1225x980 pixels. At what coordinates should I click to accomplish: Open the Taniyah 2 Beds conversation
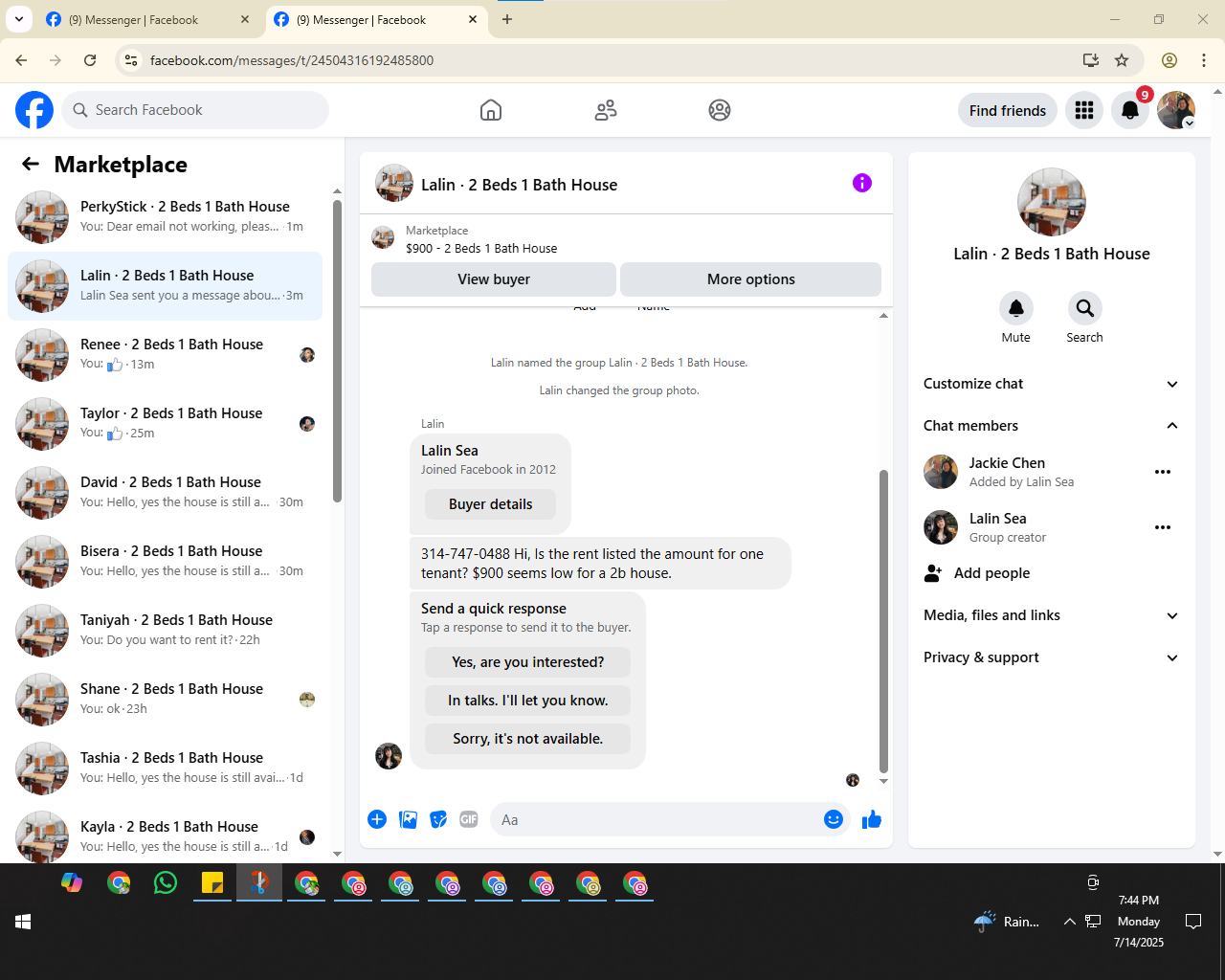[165, 631]
